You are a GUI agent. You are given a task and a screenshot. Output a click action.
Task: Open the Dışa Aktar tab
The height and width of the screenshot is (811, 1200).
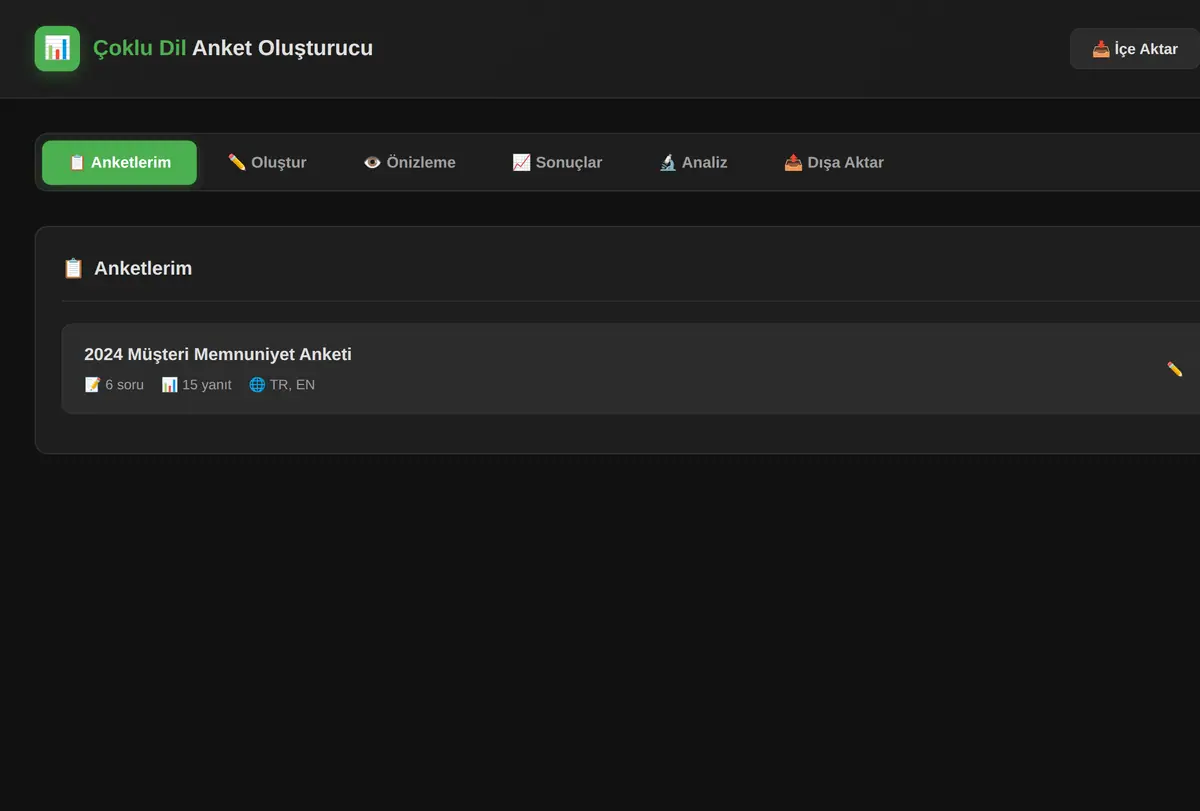833,162
